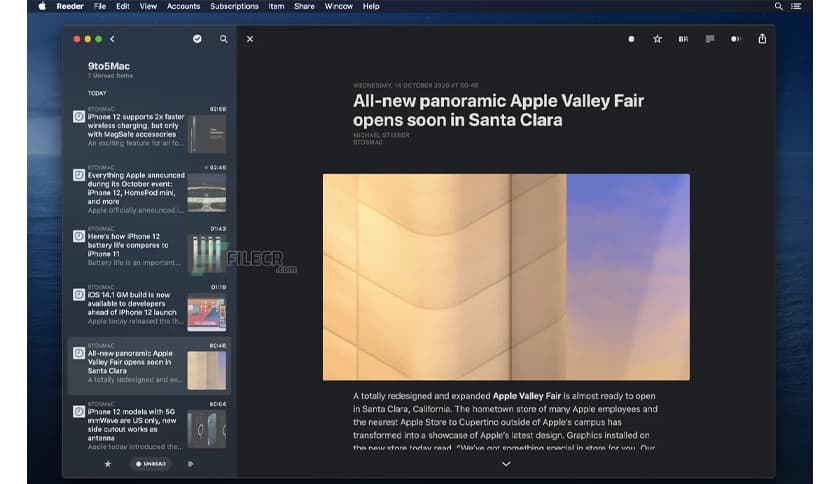Open search in the article list
The width and height of the screenshot is (836, 484).
[x=223, y=39]
